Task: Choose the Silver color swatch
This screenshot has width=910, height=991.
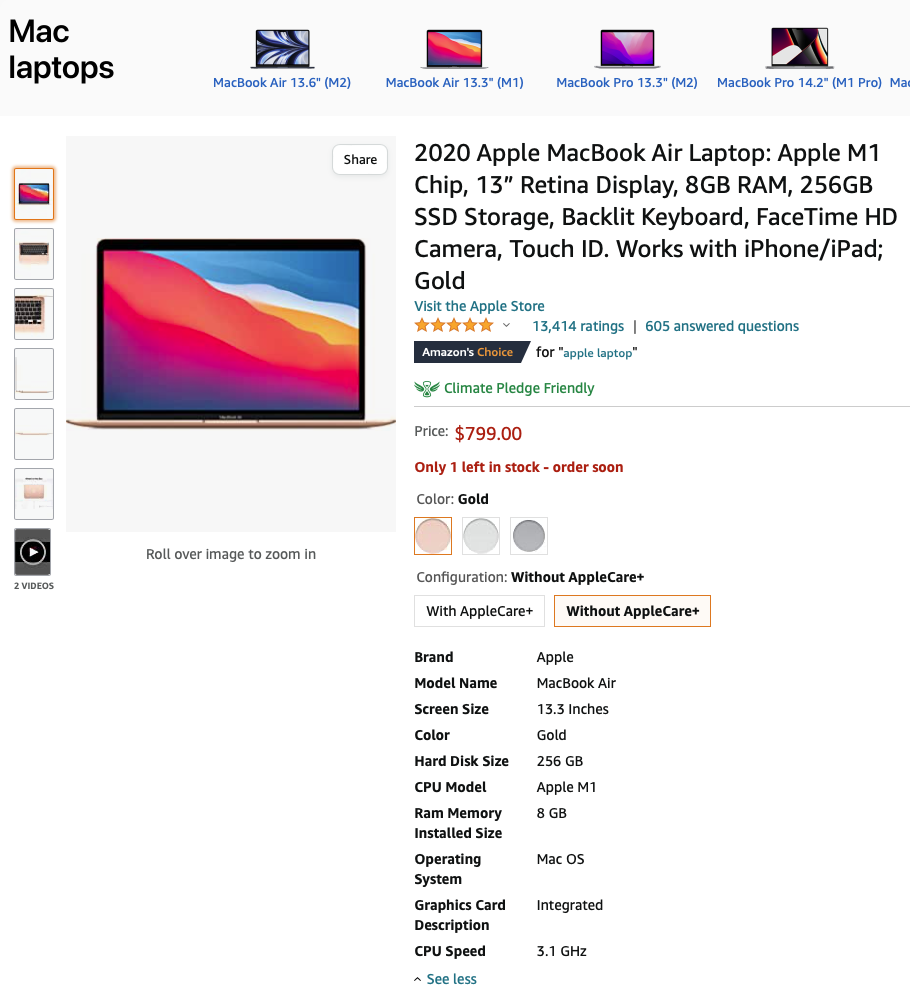Action: click(481, 536)
